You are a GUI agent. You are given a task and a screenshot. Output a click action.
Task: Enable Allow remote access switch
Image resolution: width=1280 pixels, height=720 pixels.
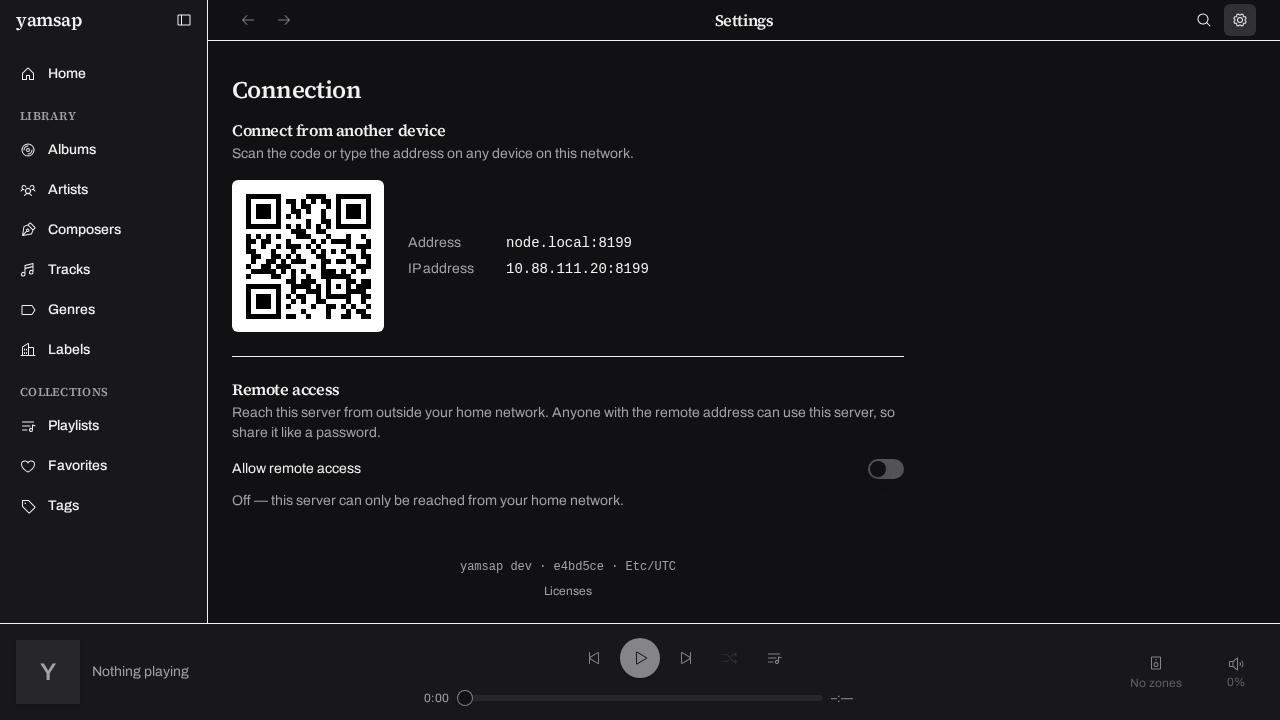pos(886,469)
